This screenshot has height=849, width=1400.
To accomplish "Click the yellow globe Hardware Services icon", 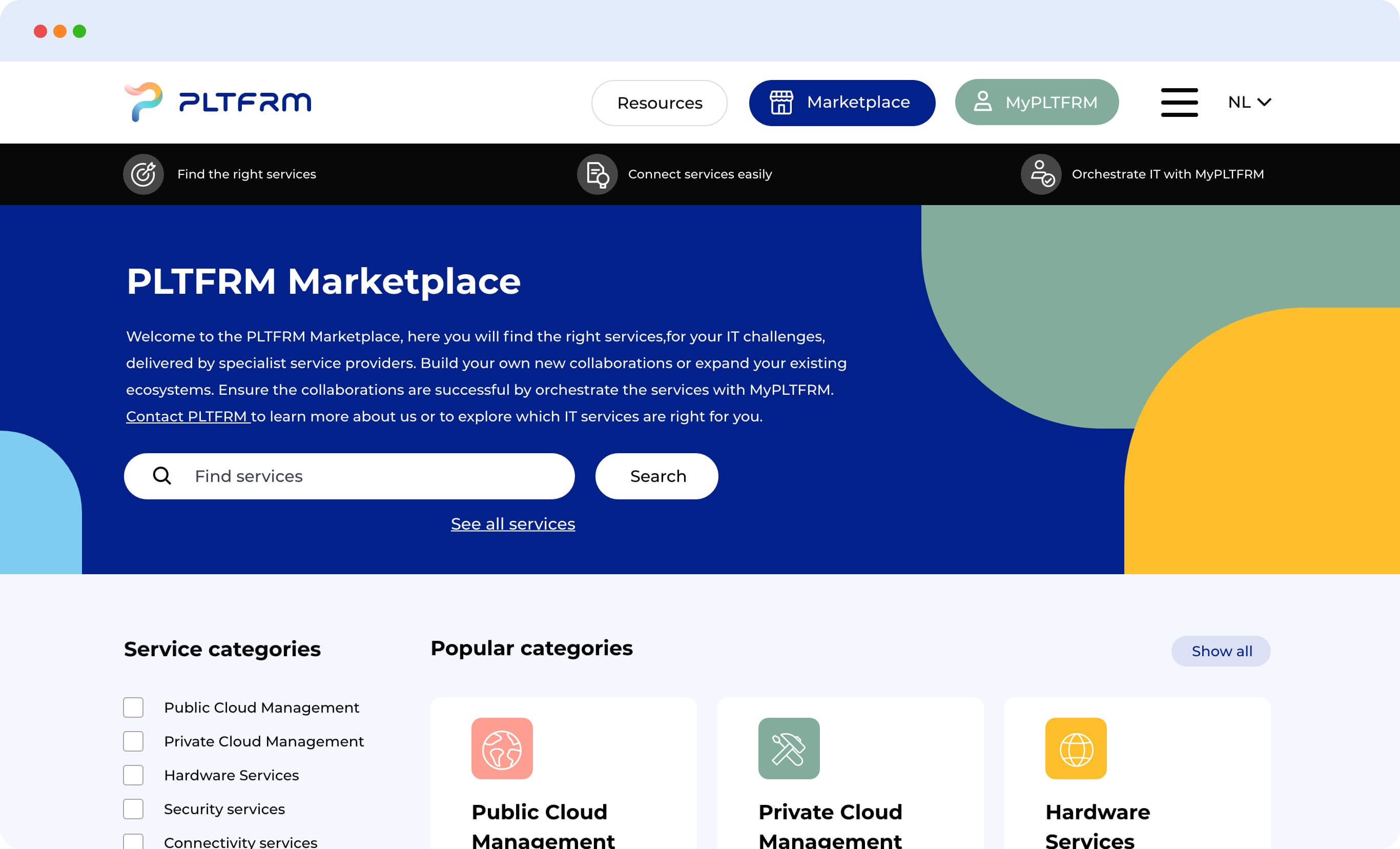I will coord(1076,749).
